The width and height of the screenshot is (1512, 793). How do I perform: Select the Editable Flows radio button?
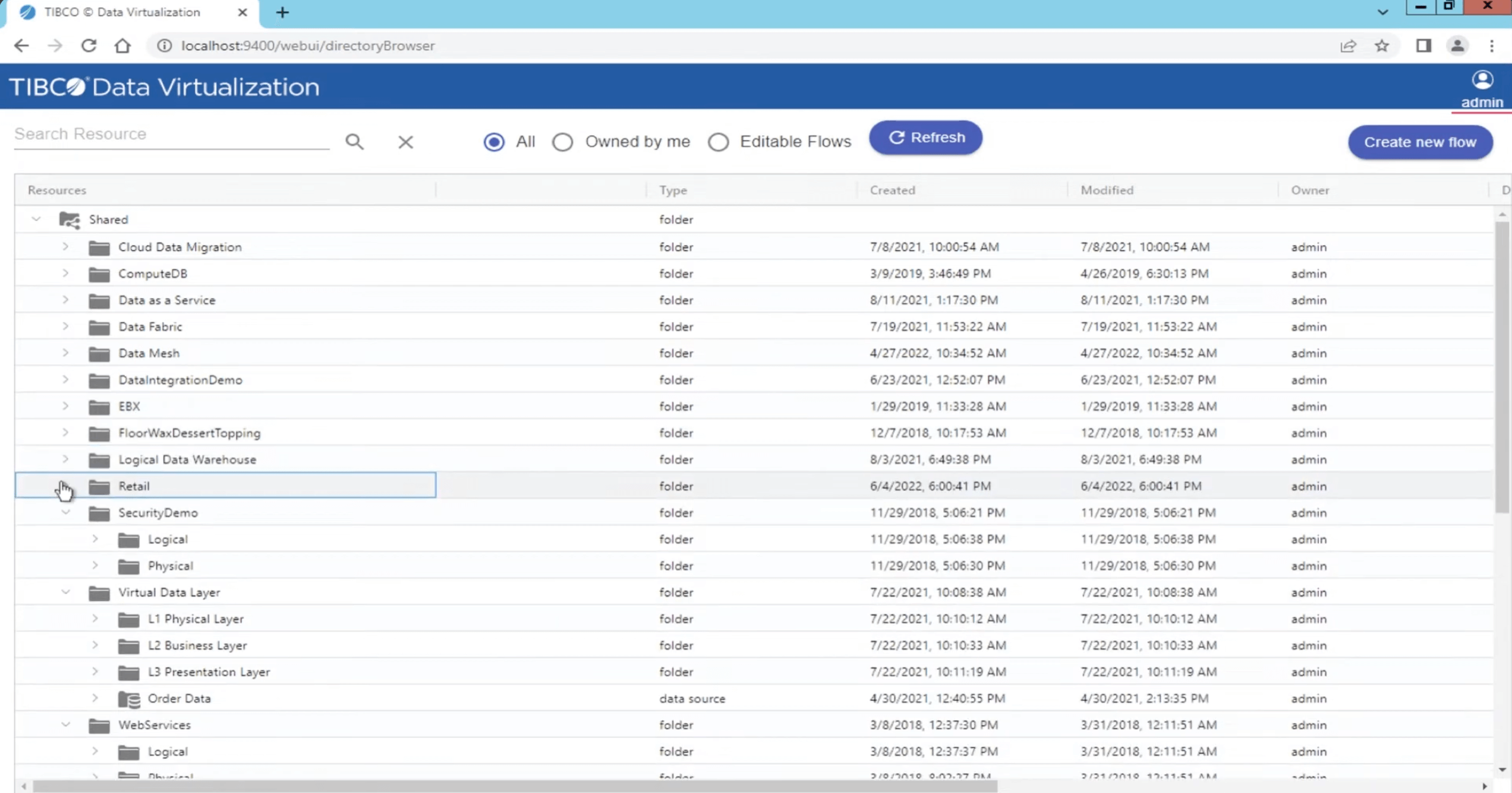pos(718,142)
